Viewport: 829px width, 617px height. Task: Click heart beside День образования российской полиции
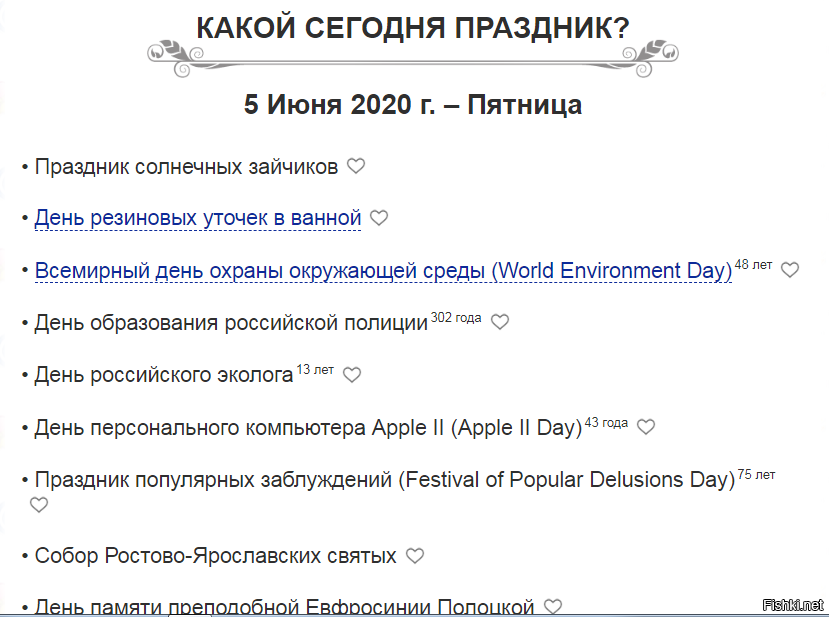pyautogui.click(x=500, y=322)
